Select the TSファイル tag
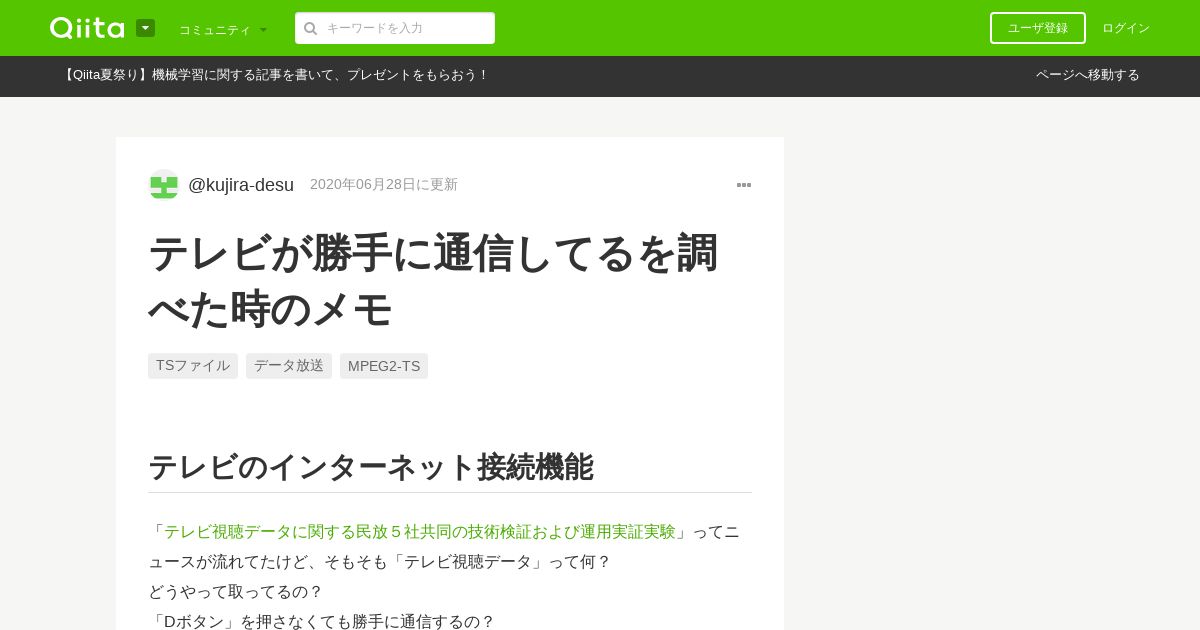This screenshot has width=1200, height=630. click(193, 366)
